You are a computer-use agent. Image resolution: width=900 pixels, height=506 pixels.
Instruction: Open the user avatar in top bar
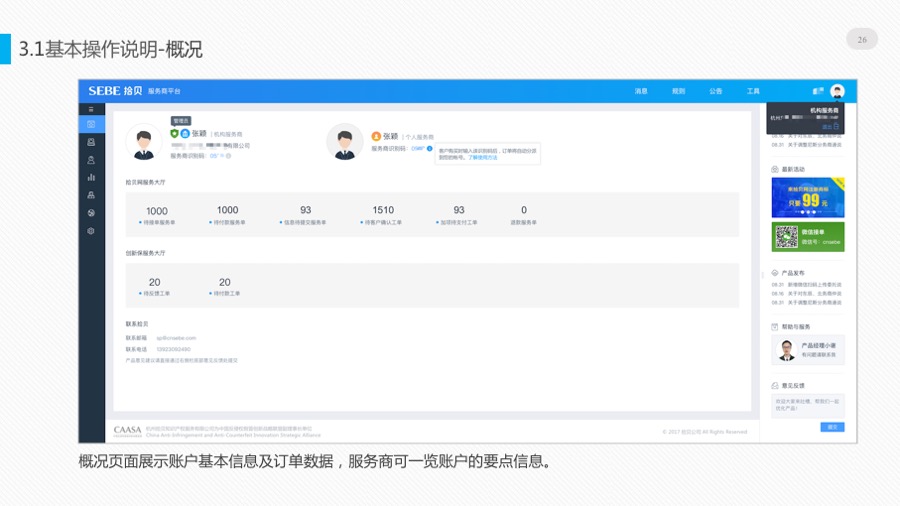pyautogui.click(x=837, y=91)
